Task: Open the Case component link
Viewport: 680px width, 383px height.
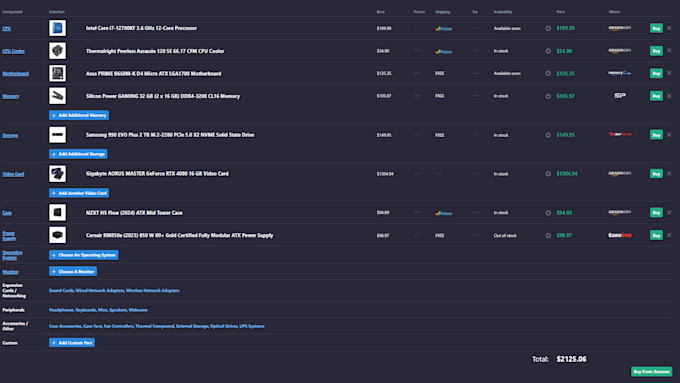Action: pyautogui.click(x=7, y=213)
